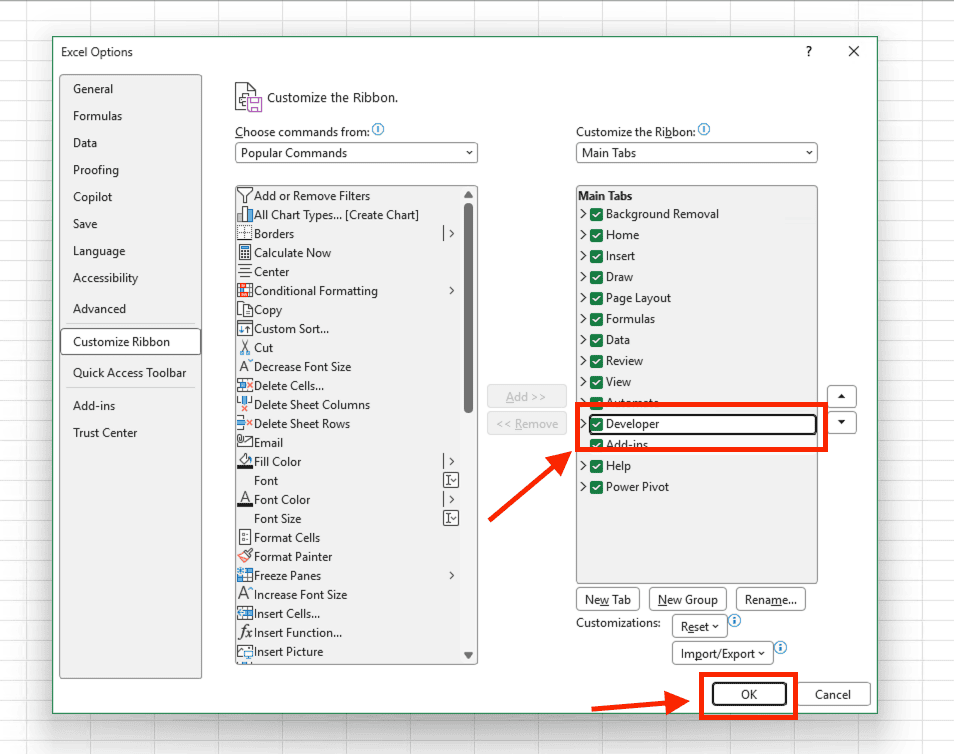
Task: Show info beside Customize the Ribbon label
Action: tap(704, 130)
